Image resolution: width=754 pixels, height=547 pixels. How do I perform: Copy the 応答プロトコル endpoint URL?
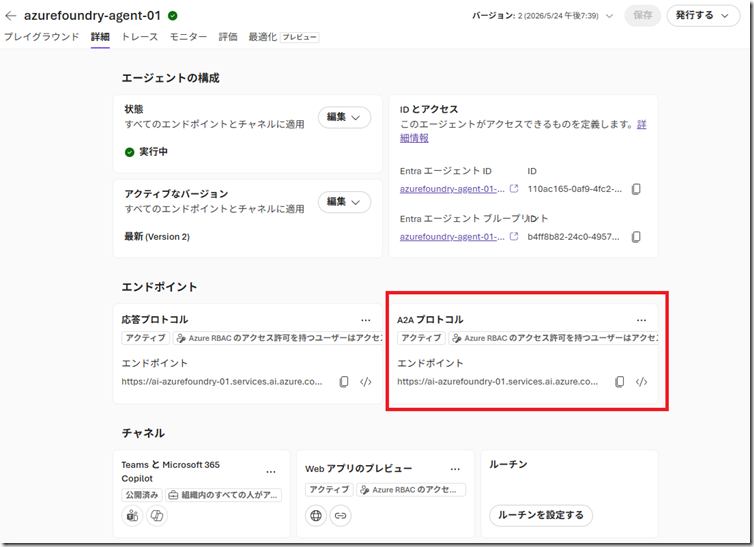pos(344,382)
